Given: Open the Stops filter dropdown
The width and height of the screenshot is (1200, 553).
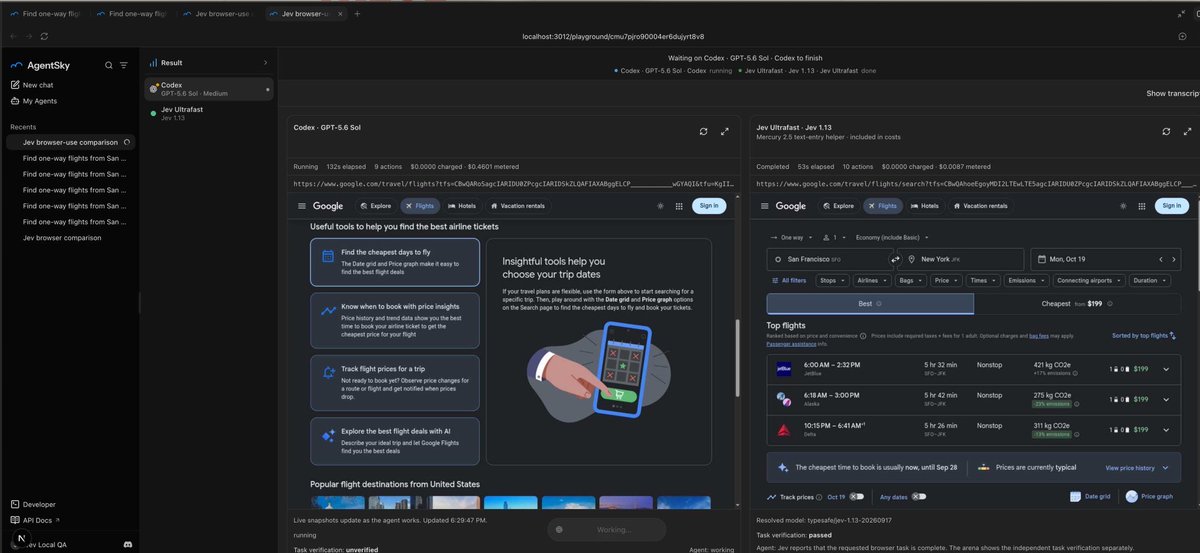Looking at the screenshot, I should pyautogui.click(x=830, y=281).
